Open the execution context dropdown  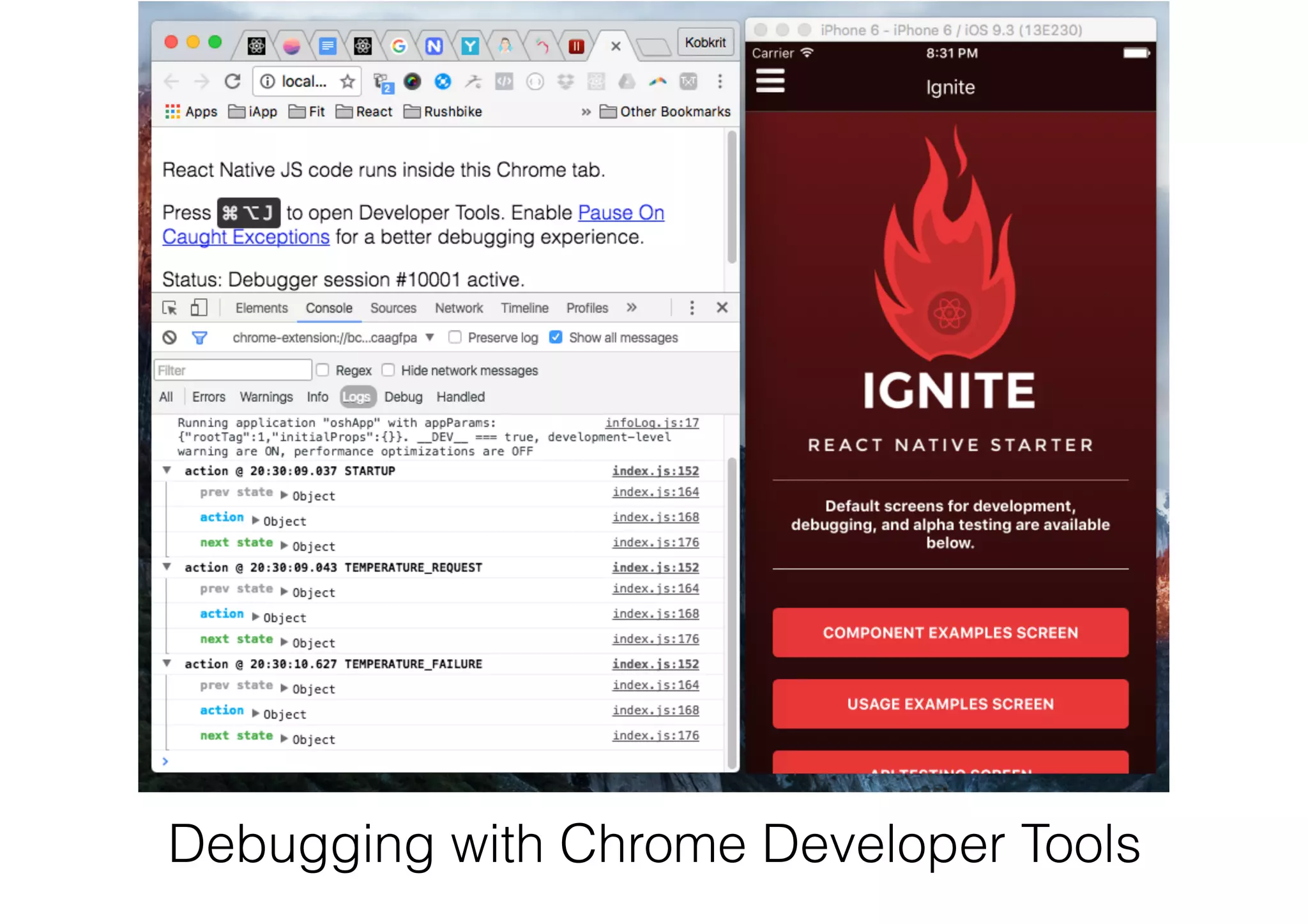coord(333,338)
